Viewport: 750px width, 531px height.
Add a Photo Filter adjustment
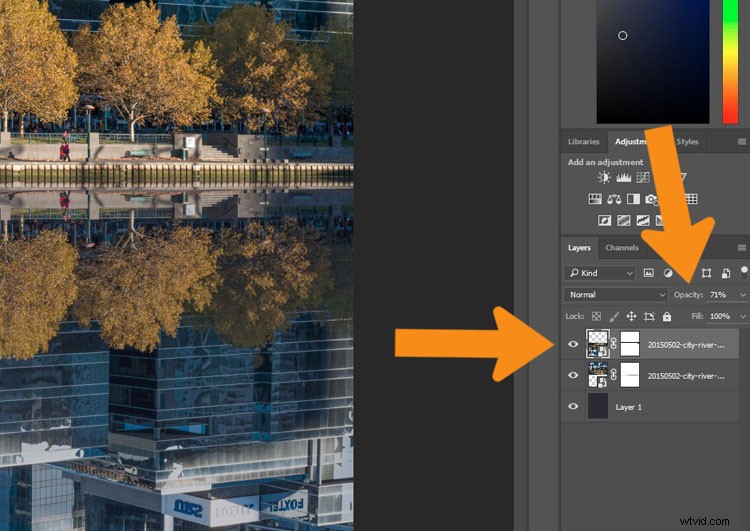(651, 199)
